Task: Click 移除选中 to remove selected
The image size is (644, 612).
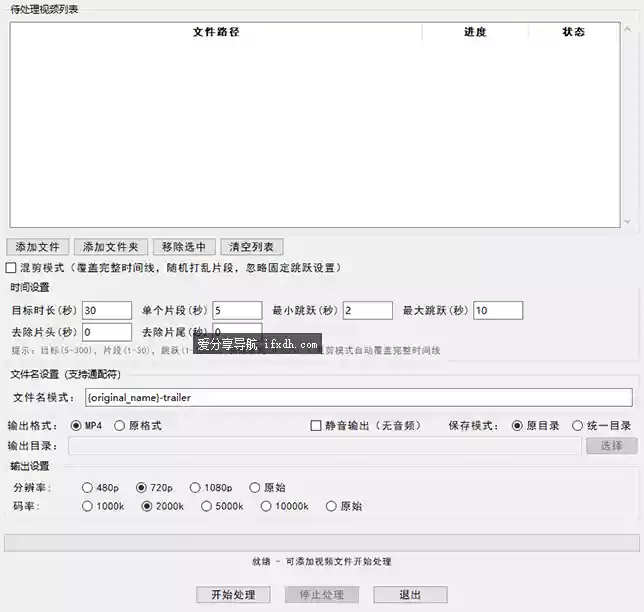Action: coord(184,247)
